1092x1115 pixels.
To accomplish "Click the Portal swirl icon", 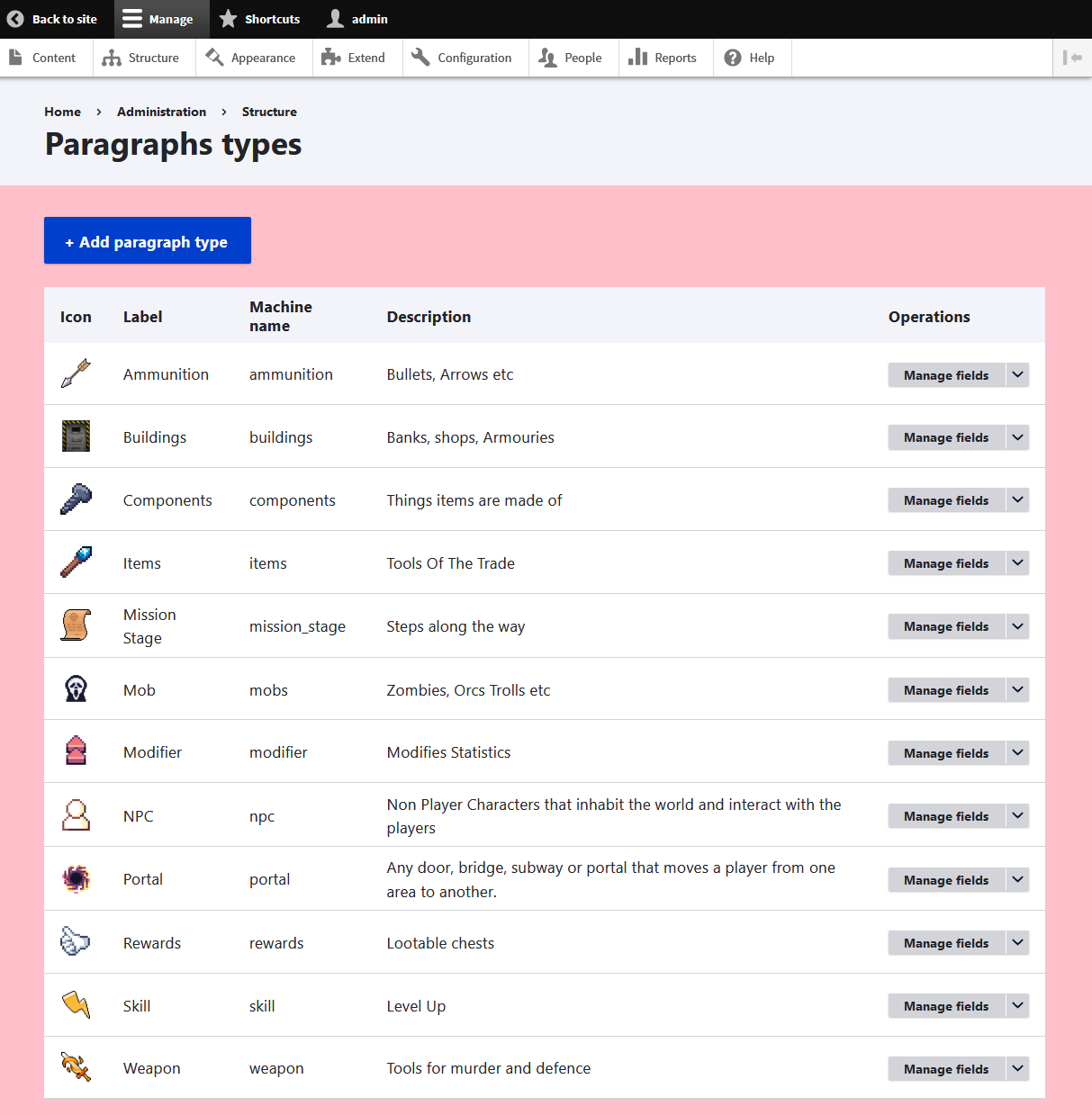I will [x=76, y=878].
